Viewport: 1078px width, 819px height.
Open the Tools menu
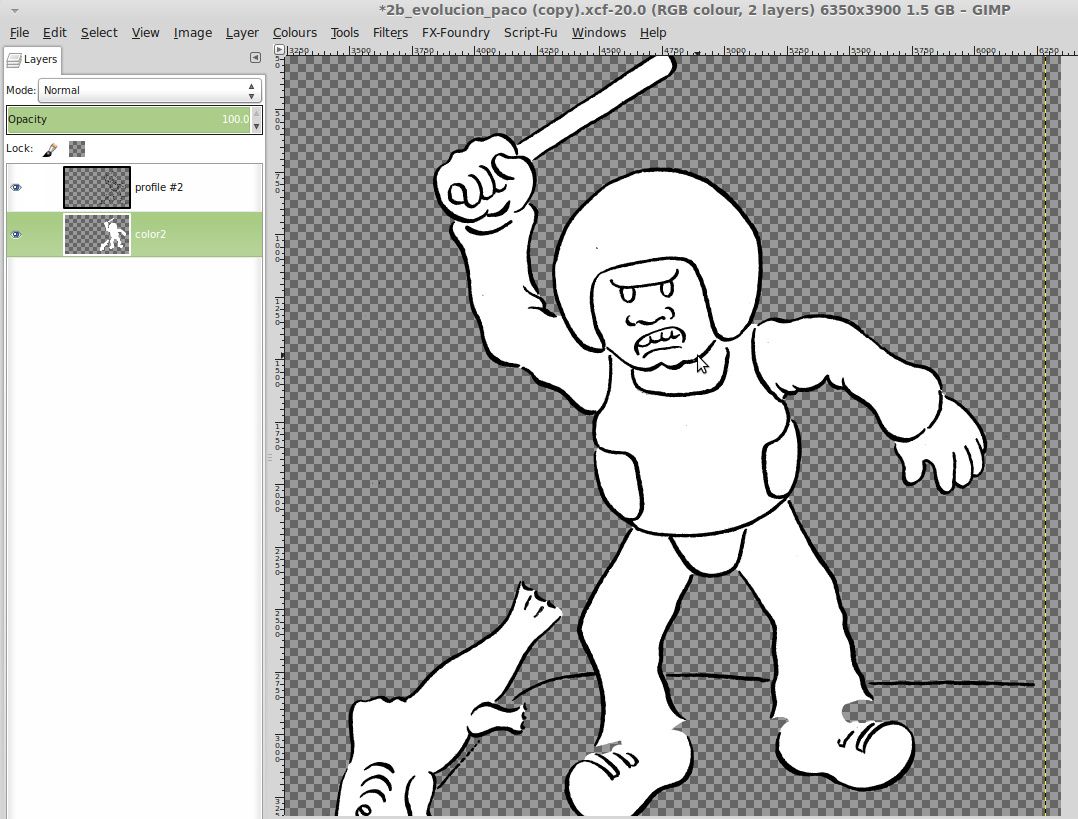click(x=344, y=32)
